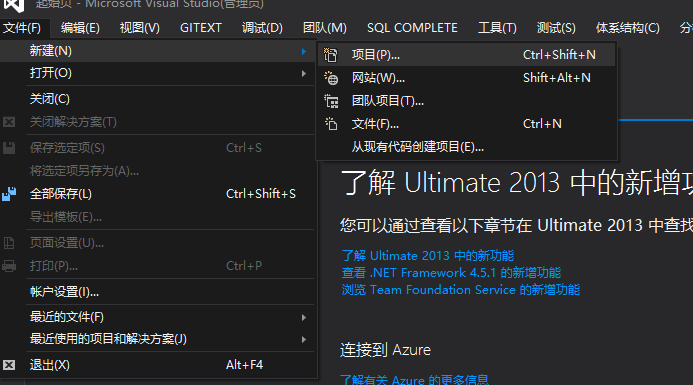Select the 新建(N) menu entry
693x385 pixels.
tap(158, 51)
